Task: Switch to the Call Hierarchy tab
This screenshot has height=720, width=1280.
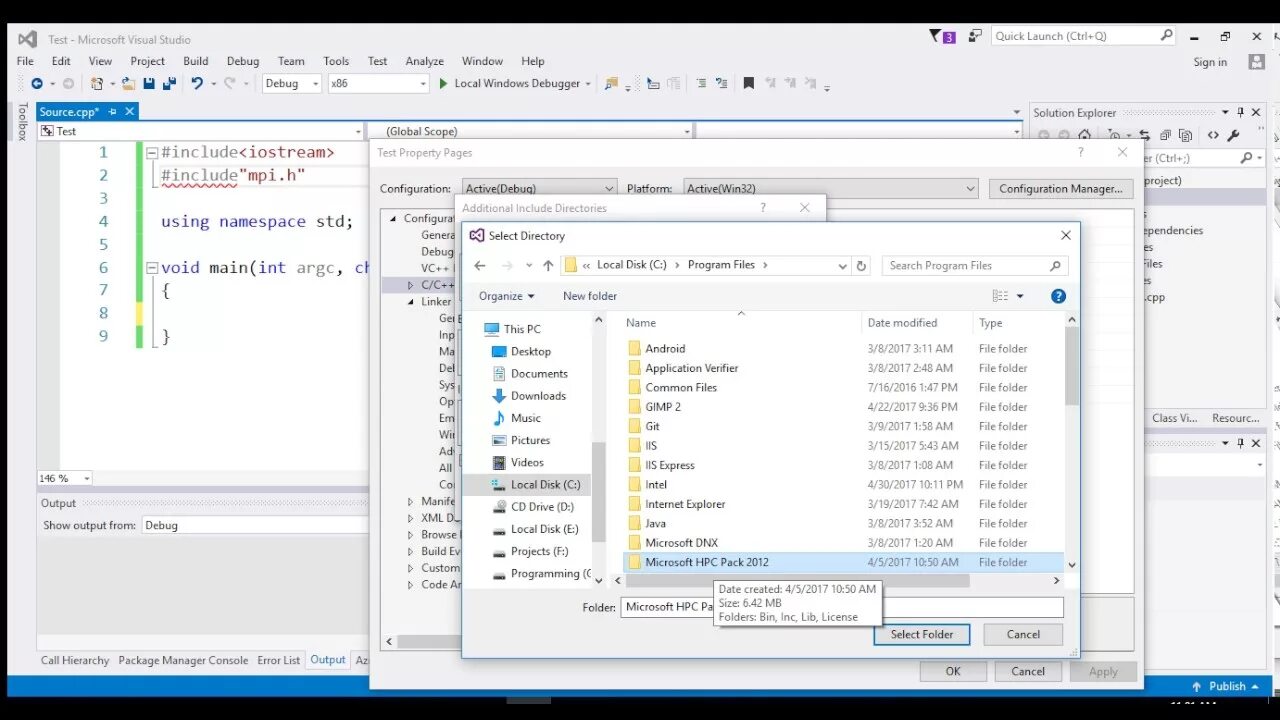Action: (x=75, y=660)
